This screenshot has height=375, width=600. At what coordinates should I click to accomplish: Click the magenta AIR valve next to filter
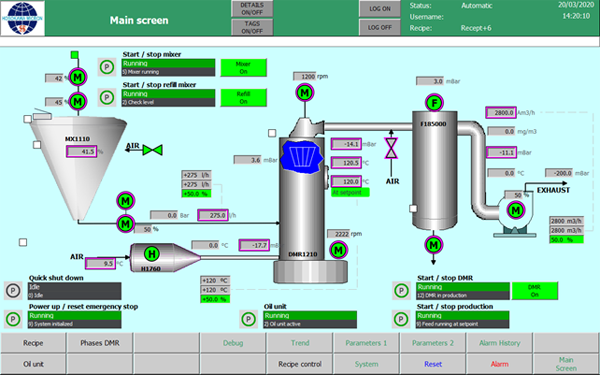pyautogui.click(x=391, y=148)
